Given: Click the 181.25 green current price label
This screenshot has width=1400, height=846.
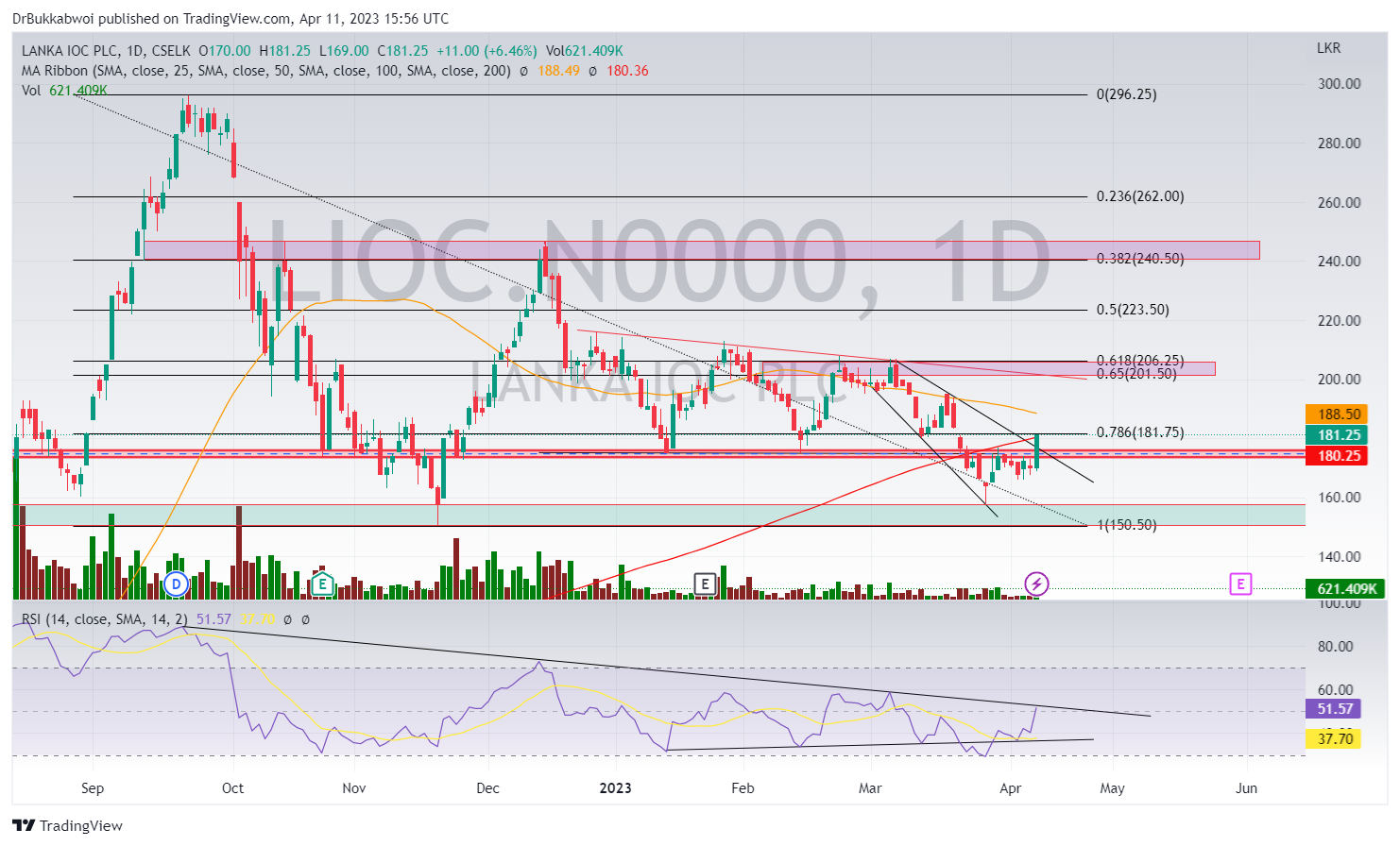Looking at the screenshot, I should tap(1337, 435).
